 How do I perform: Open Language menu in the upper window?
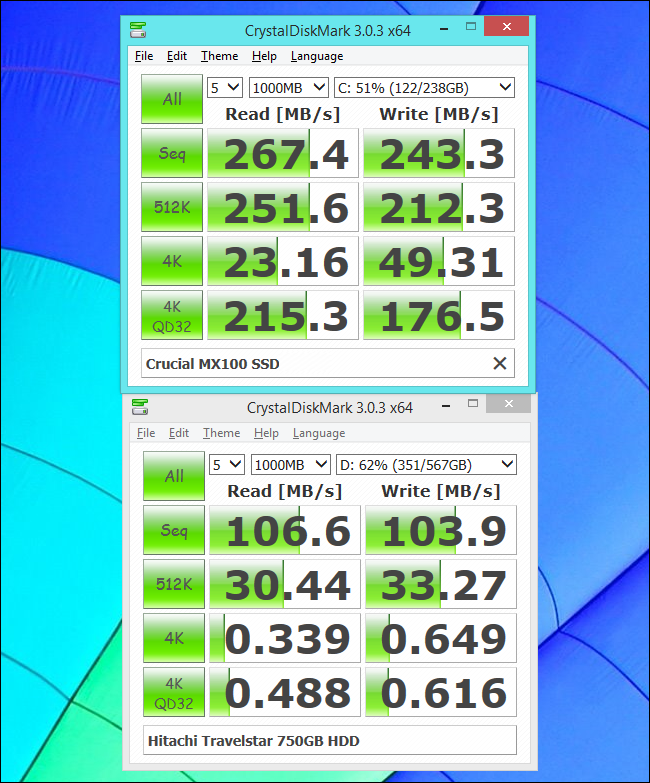click(x=317, y=56)
